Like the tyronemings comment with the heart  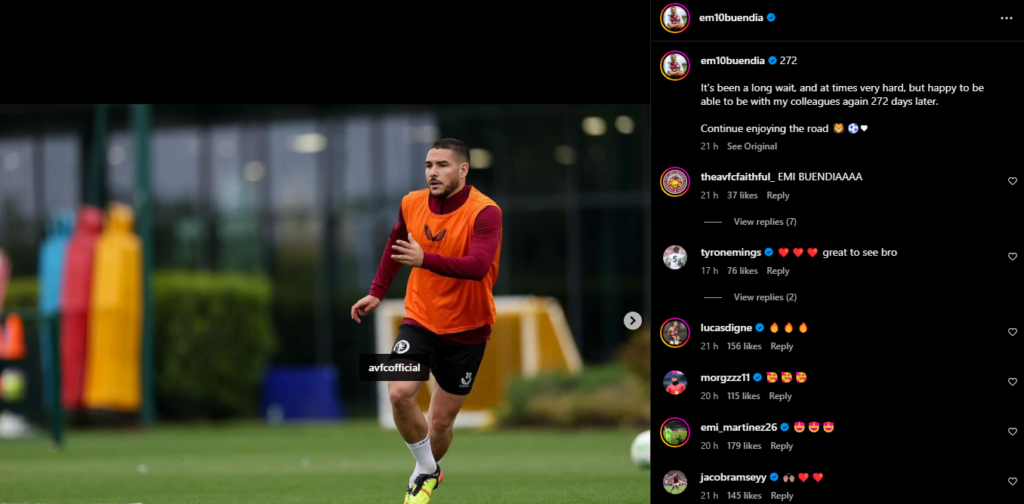pos(1012,257)
